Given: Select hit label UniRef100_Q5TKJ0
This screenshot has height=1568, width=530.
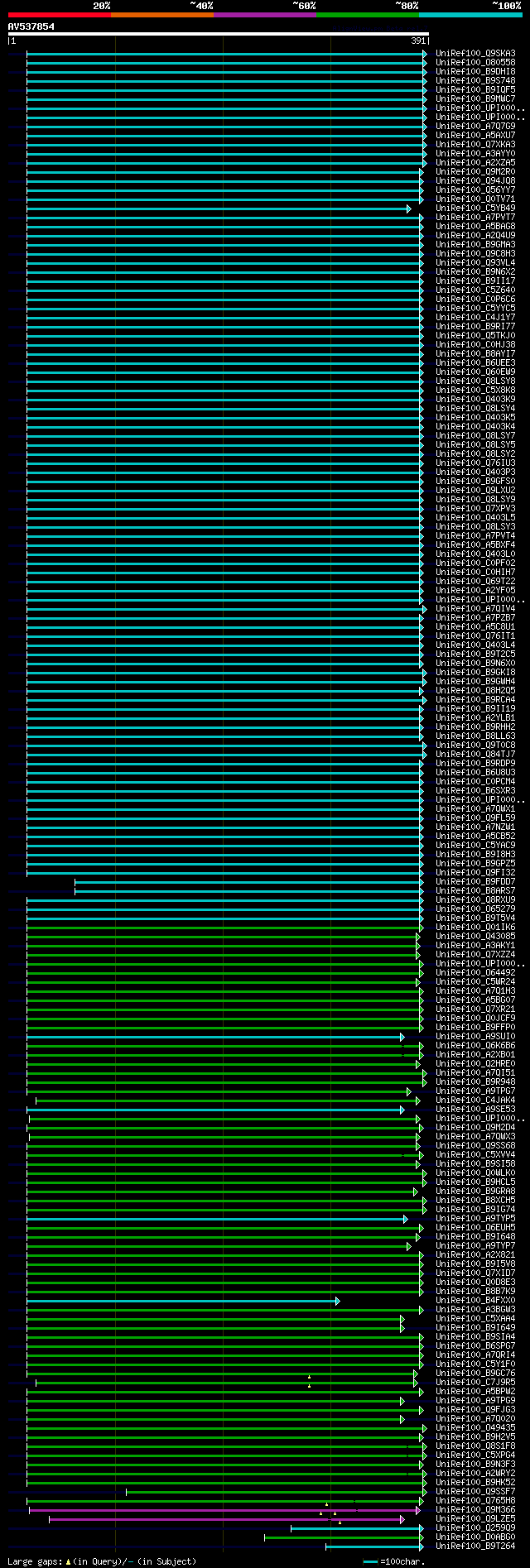Looking at the screenshot, I should point(475,336).
